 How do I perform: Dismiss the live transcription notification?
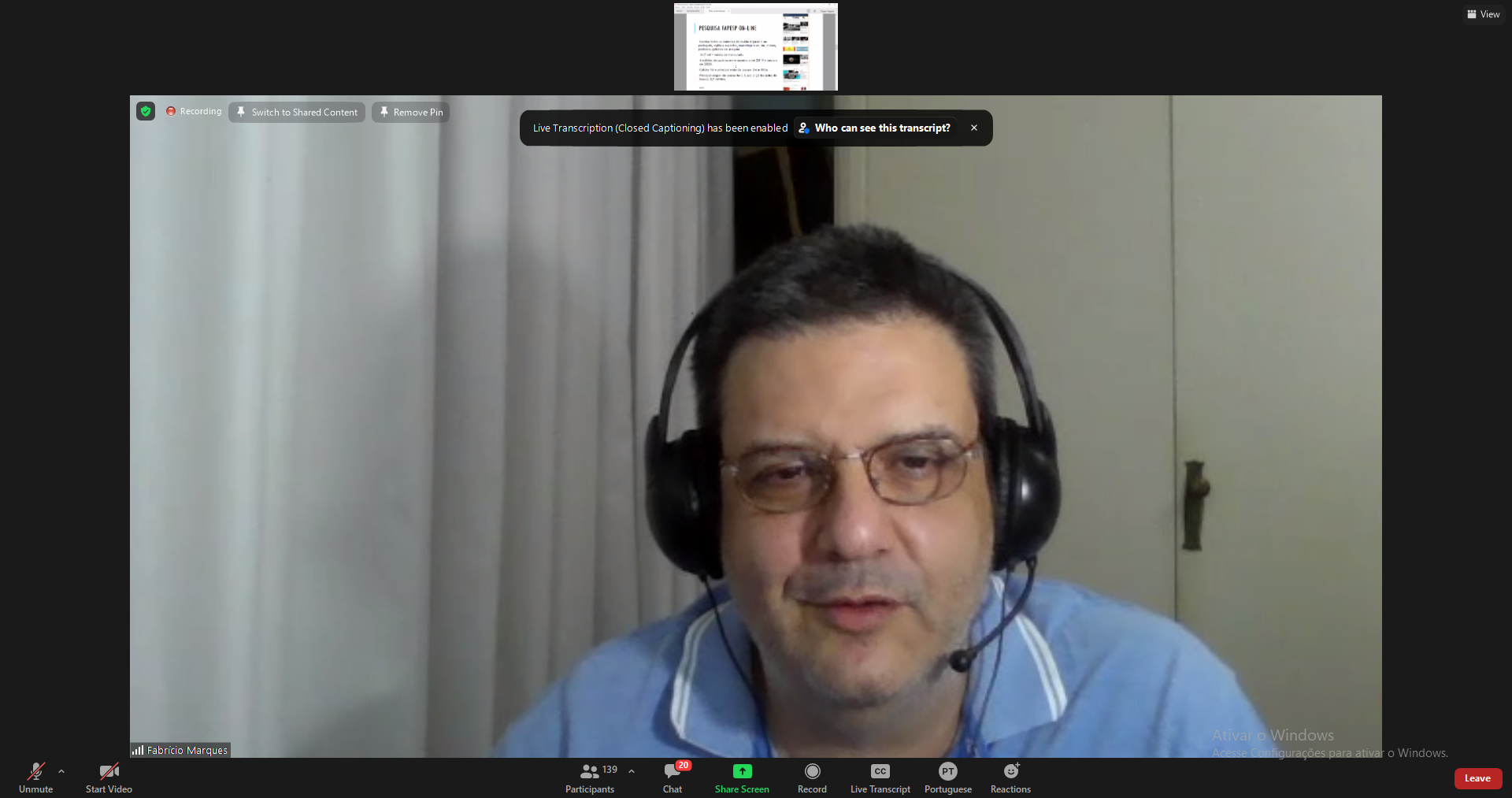click(974, 128)
